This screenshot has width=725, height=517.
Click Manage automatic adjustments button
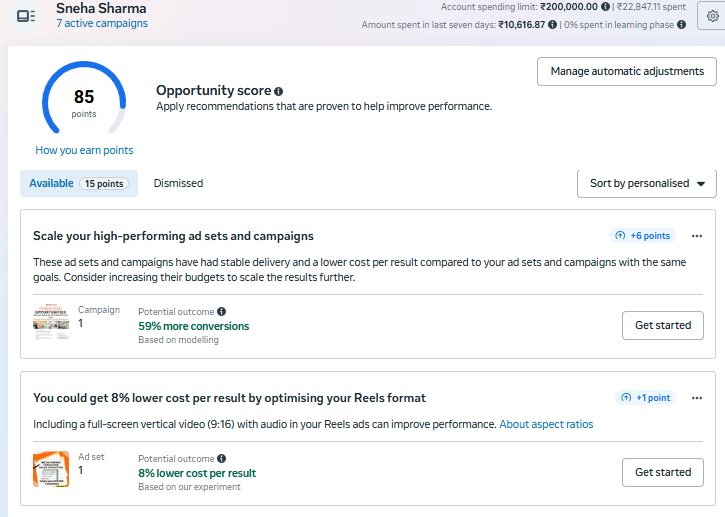pos(626,71)
